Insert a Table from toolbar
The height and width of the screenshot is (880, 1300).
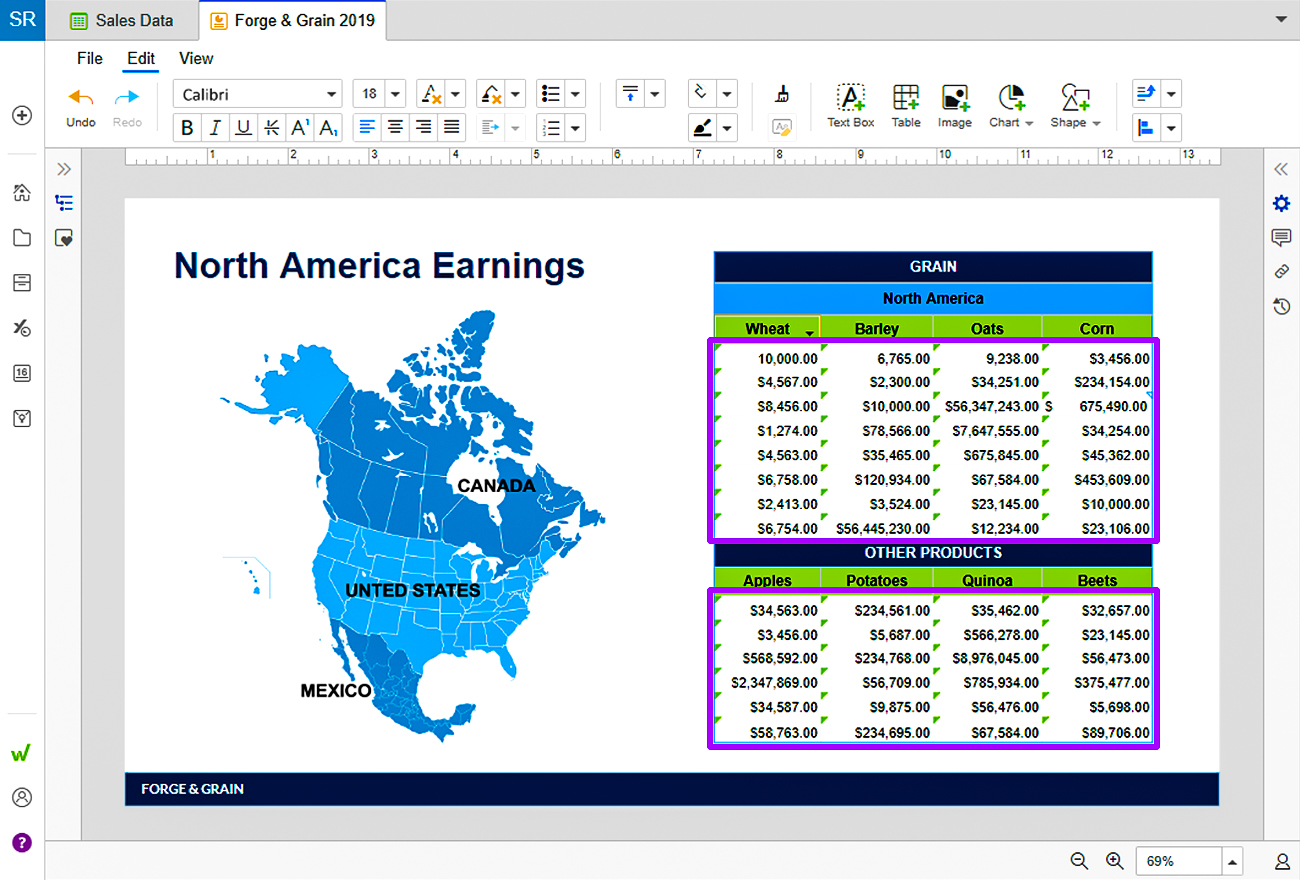(906, 106)
